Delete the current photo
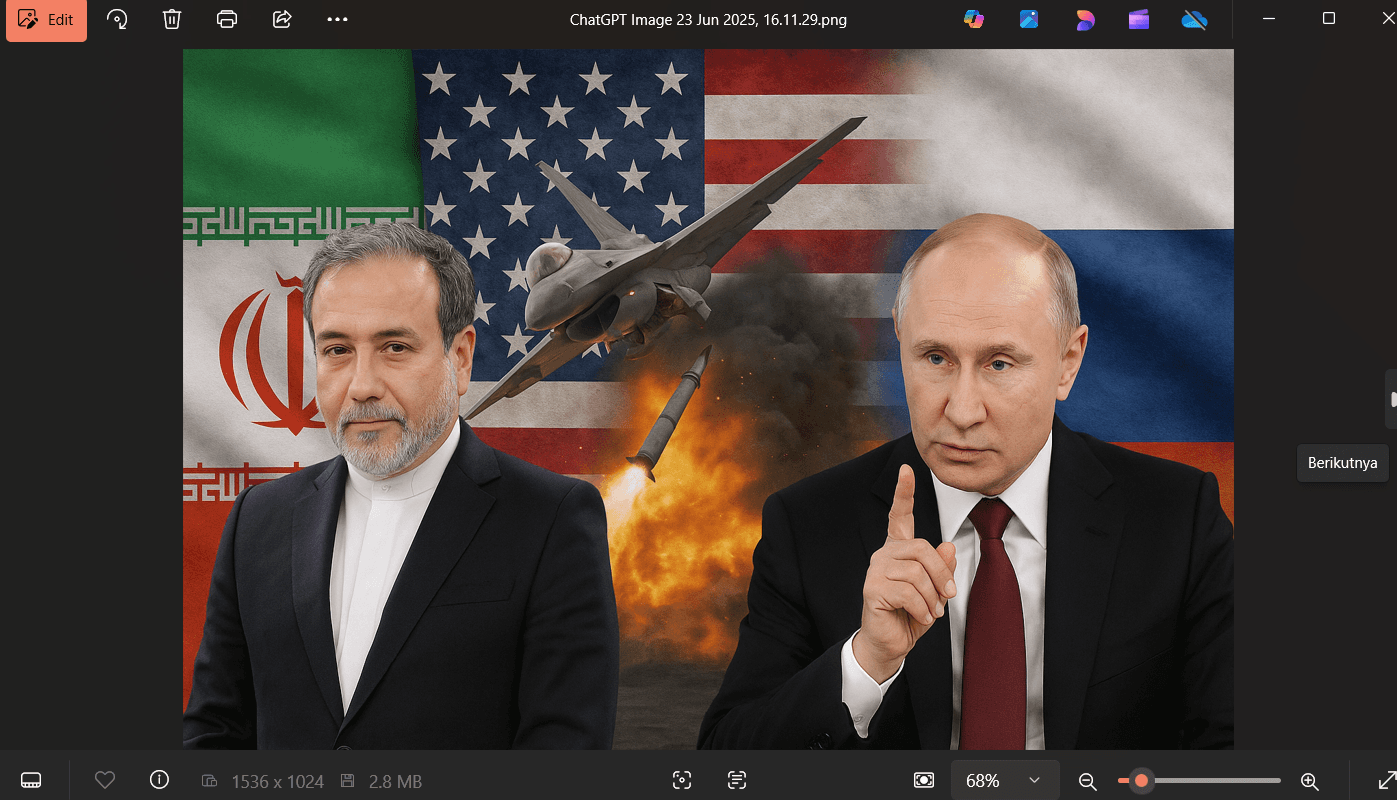The width and height of the screenshot is (1397, 800). pos(171,18)
